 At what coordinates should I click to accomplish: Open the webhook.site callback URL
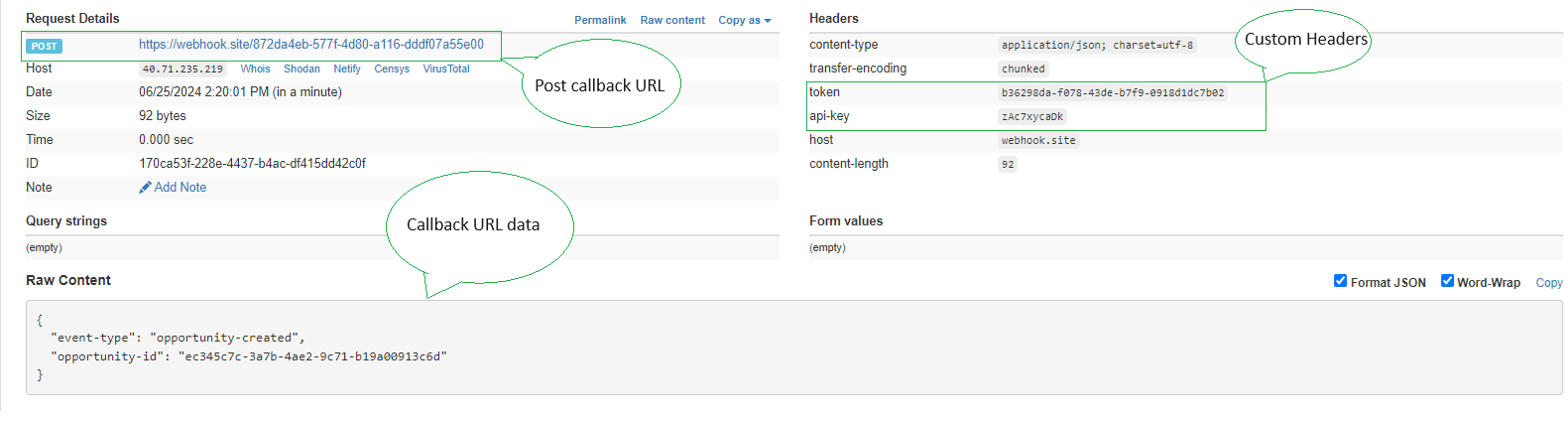(311, 45)
